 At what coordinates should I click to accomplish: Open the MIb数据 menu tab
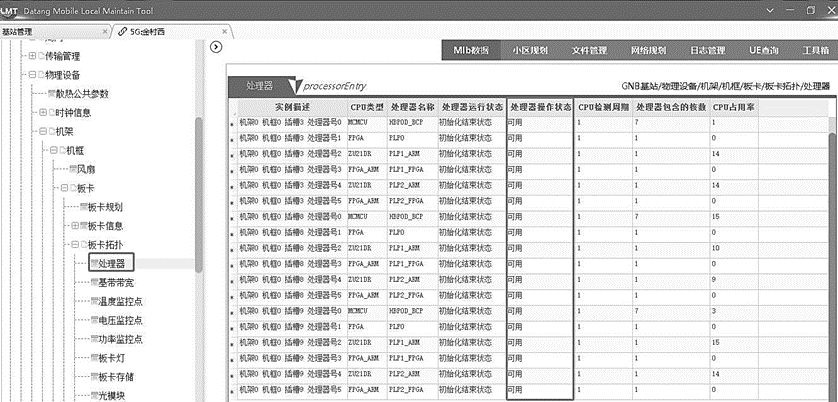coord(471,50)
